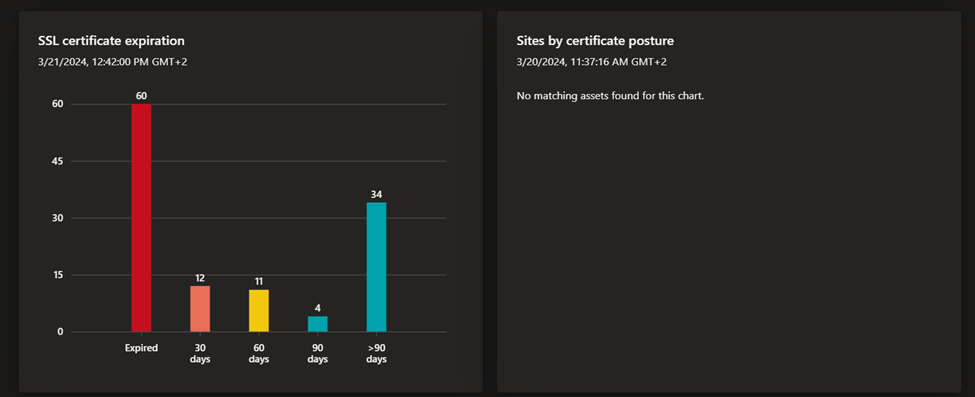Viewport: 975px width, 397px height.
Task: Click the 60 days axis label
Action: 259,353
